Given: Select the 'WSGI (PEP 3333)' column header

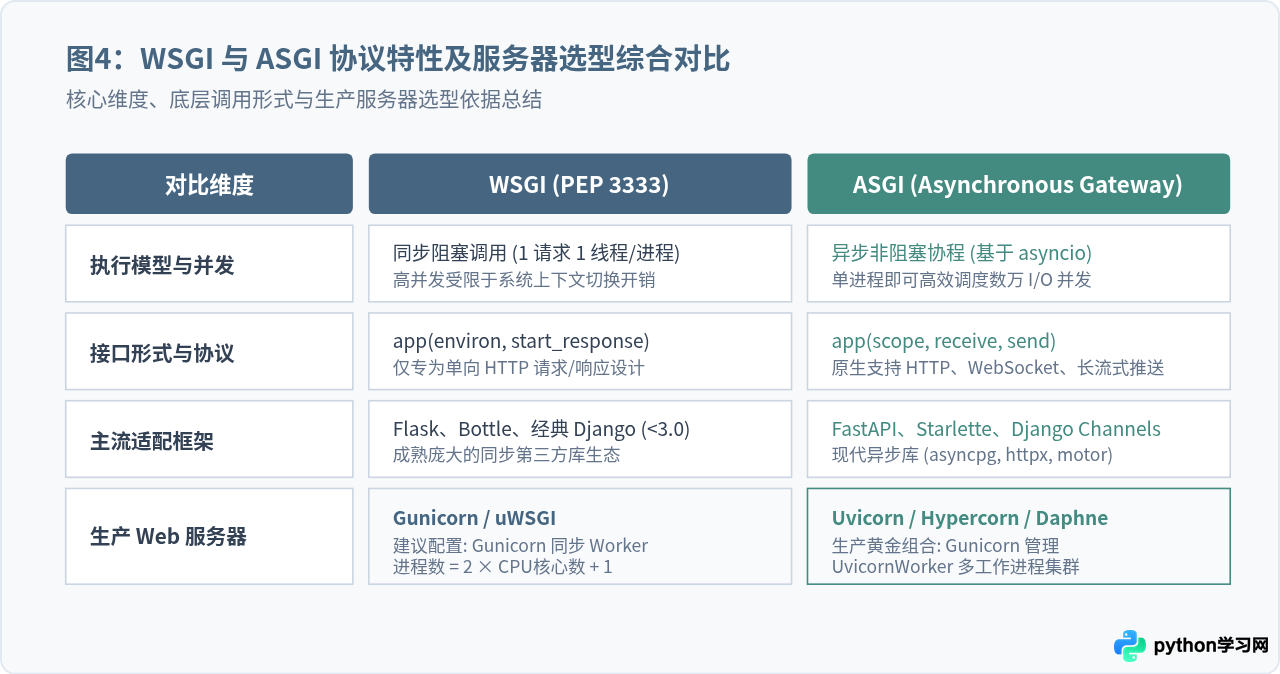Looking at the screenshot, I should click(580, 184).
